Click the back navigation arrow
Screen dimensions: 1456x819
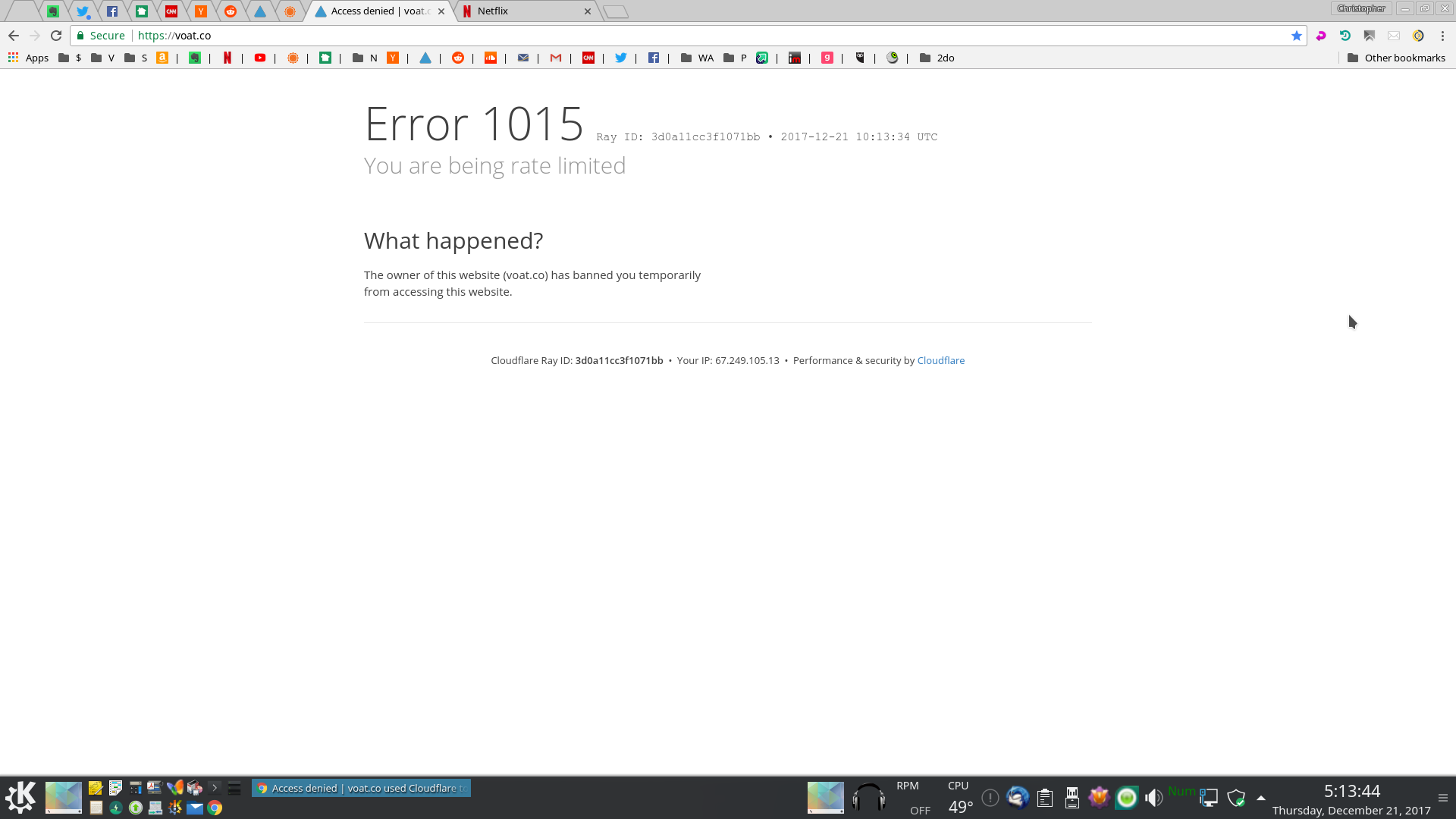click(x=14, y=36)
